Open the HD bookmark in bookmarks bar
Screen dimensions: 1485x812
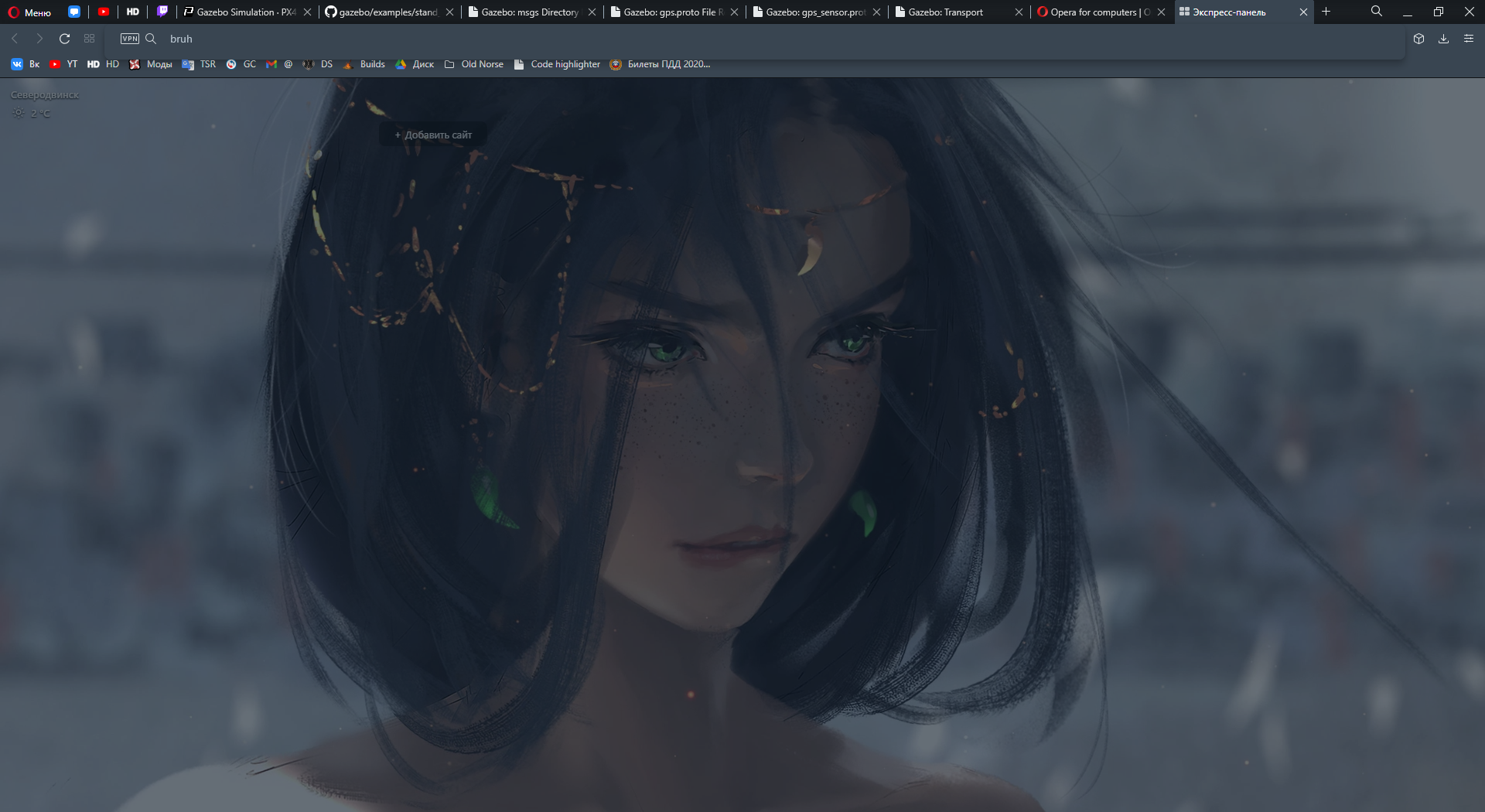(x=103, y=64)
